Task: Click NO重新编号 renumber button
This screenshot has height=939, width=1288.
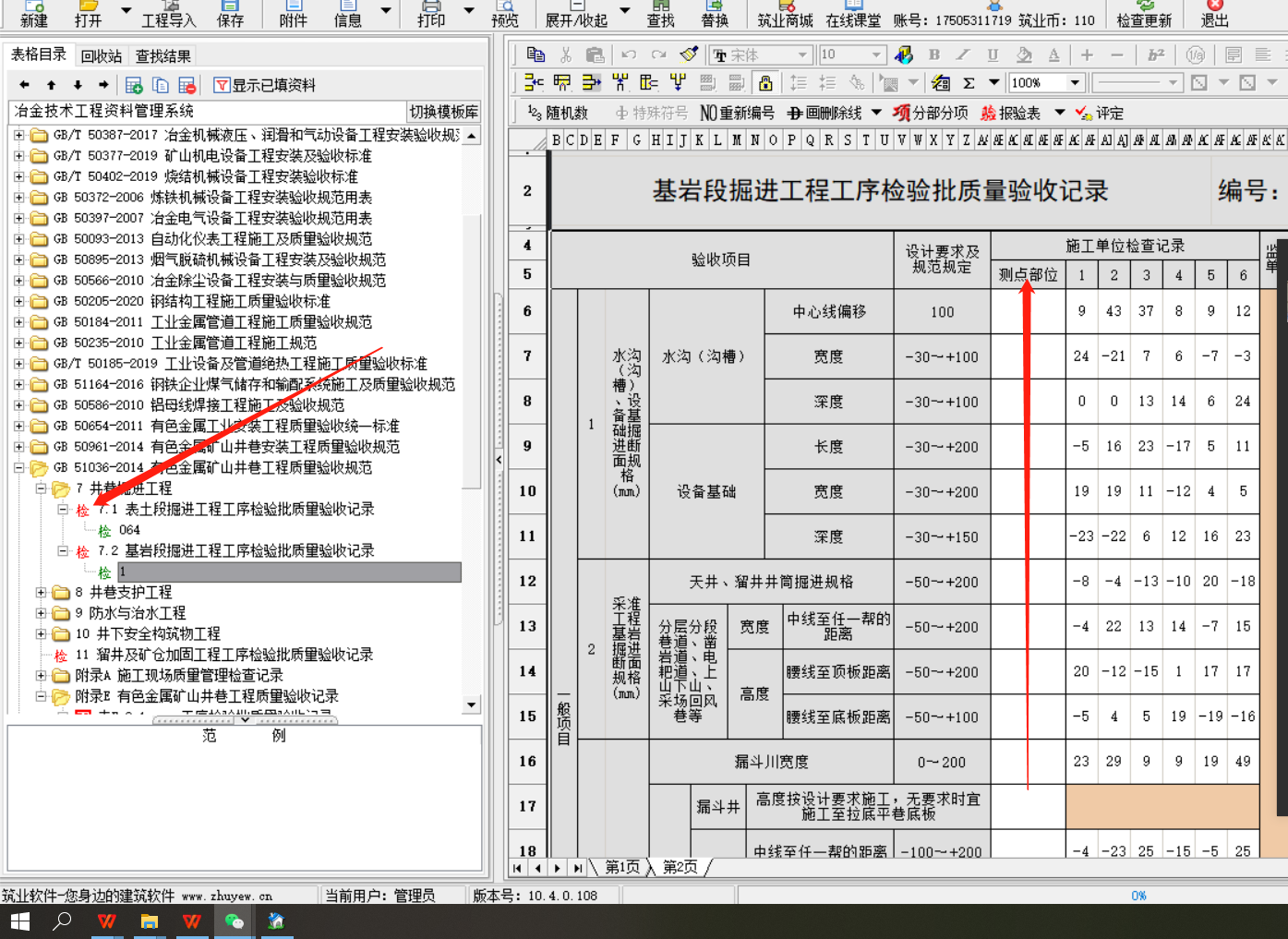Action: click(x=737, y=113)
